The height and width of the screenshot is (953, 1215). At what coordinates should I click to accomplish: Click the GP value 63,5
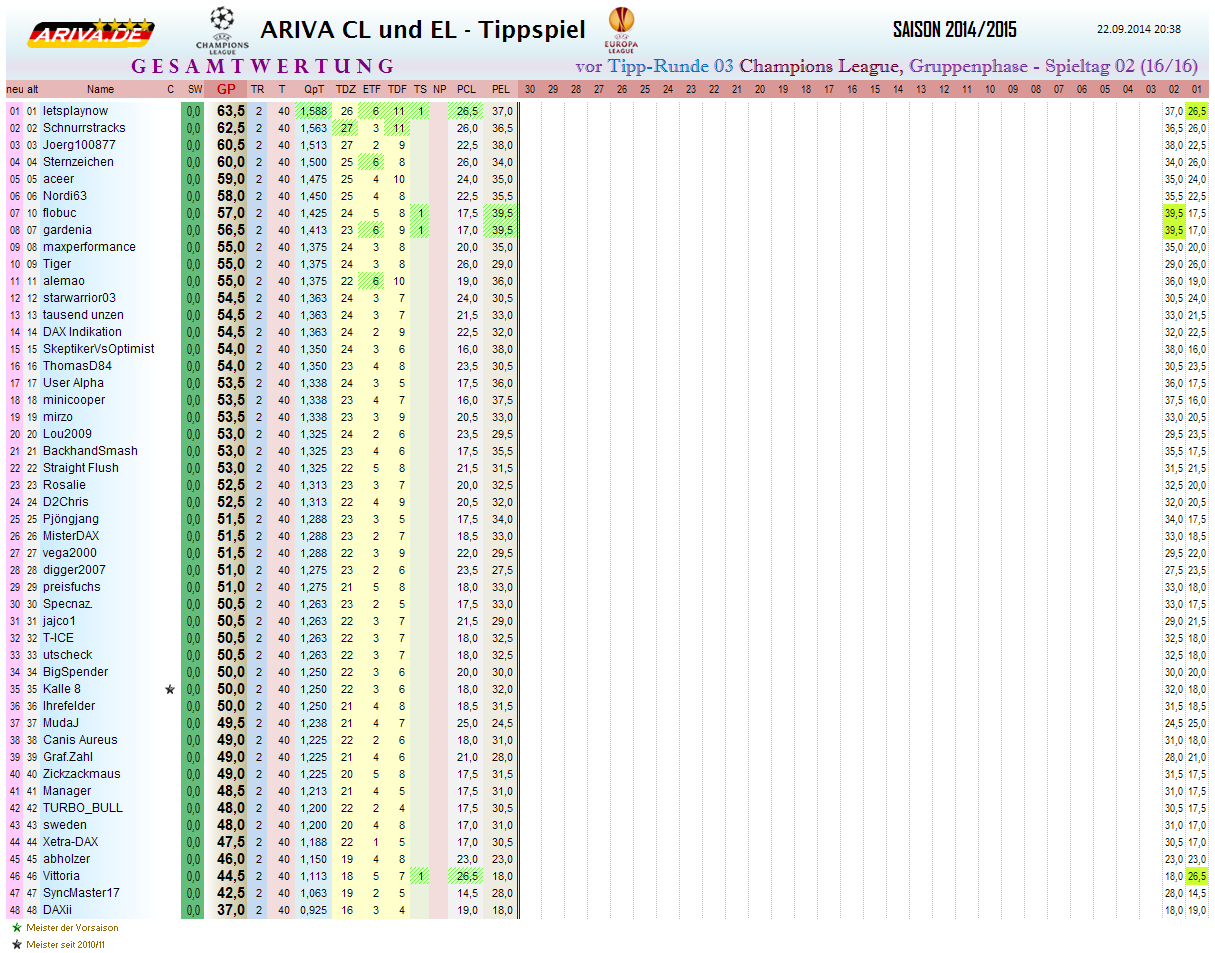[x=232, y=111]
